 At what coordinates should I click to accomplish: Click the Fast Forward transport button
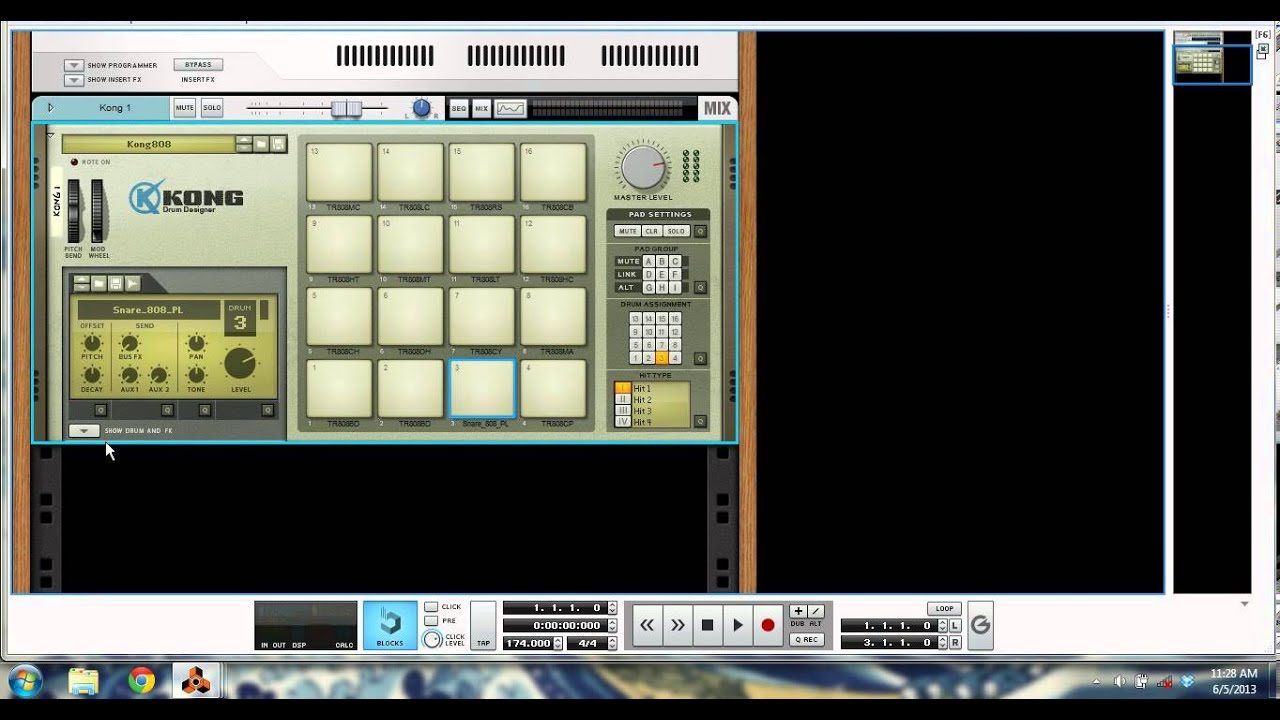pyautogui.click(x=678, y=625)
